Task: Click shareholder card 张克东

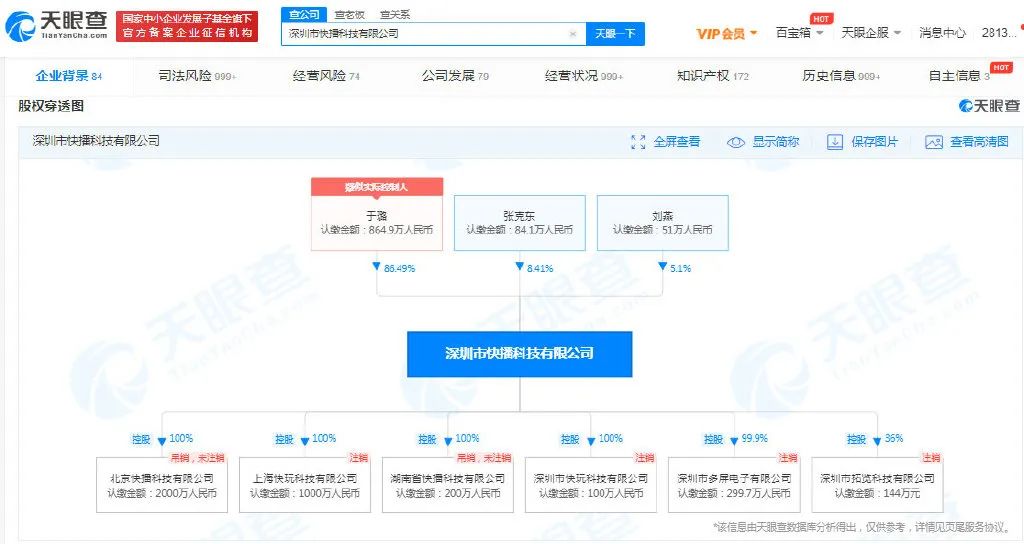Action: [x=519, y=222]
